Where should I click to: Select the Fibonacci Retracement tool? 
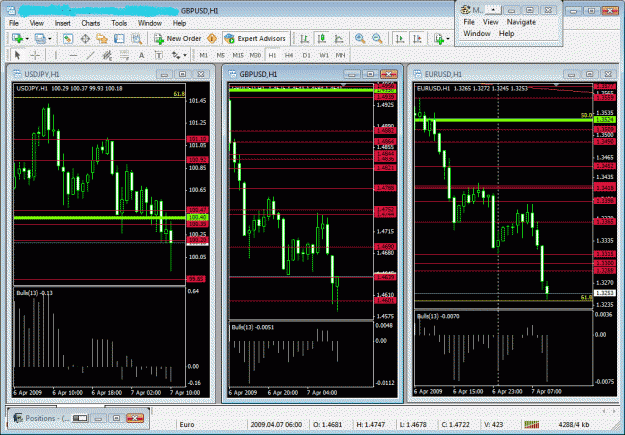click(x=124, y=55)
